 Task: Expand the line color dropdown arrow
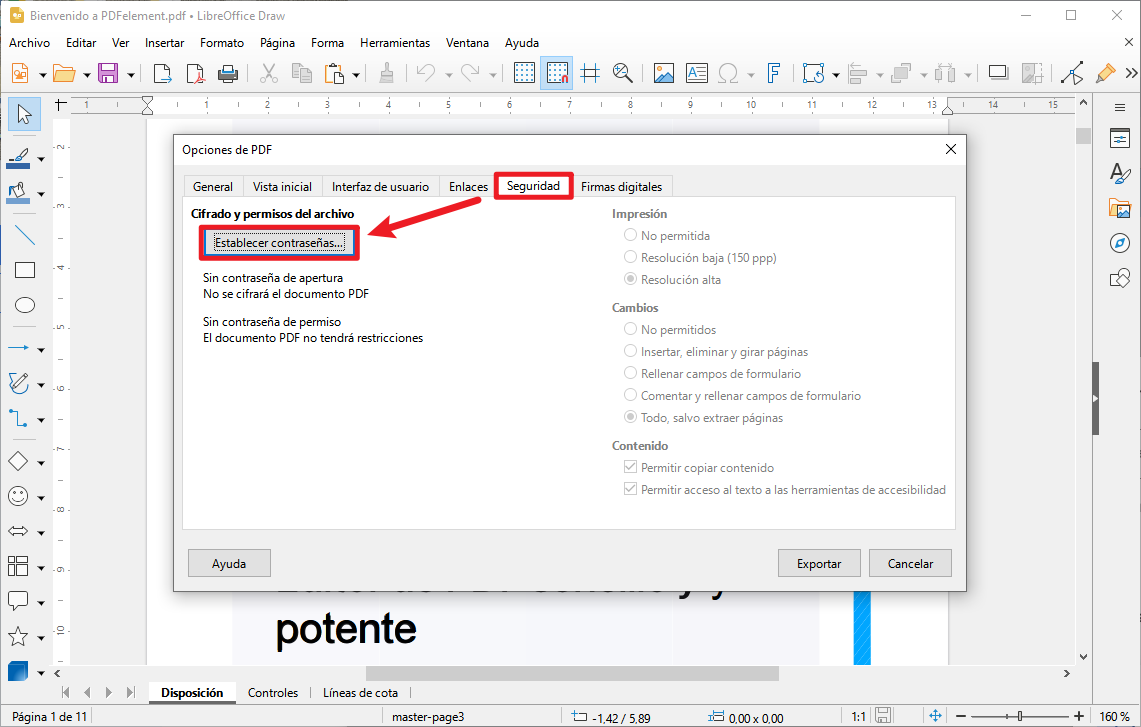click(41, 159)
